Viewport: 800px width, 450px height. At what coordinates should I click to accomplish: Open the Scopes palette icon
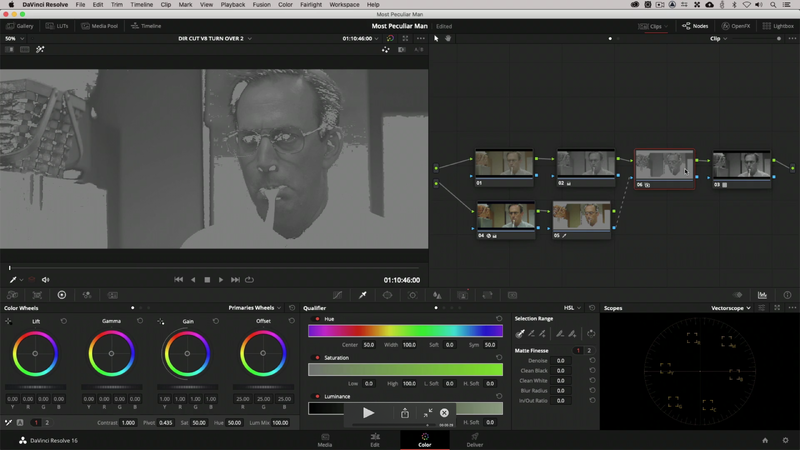[762, 295]
